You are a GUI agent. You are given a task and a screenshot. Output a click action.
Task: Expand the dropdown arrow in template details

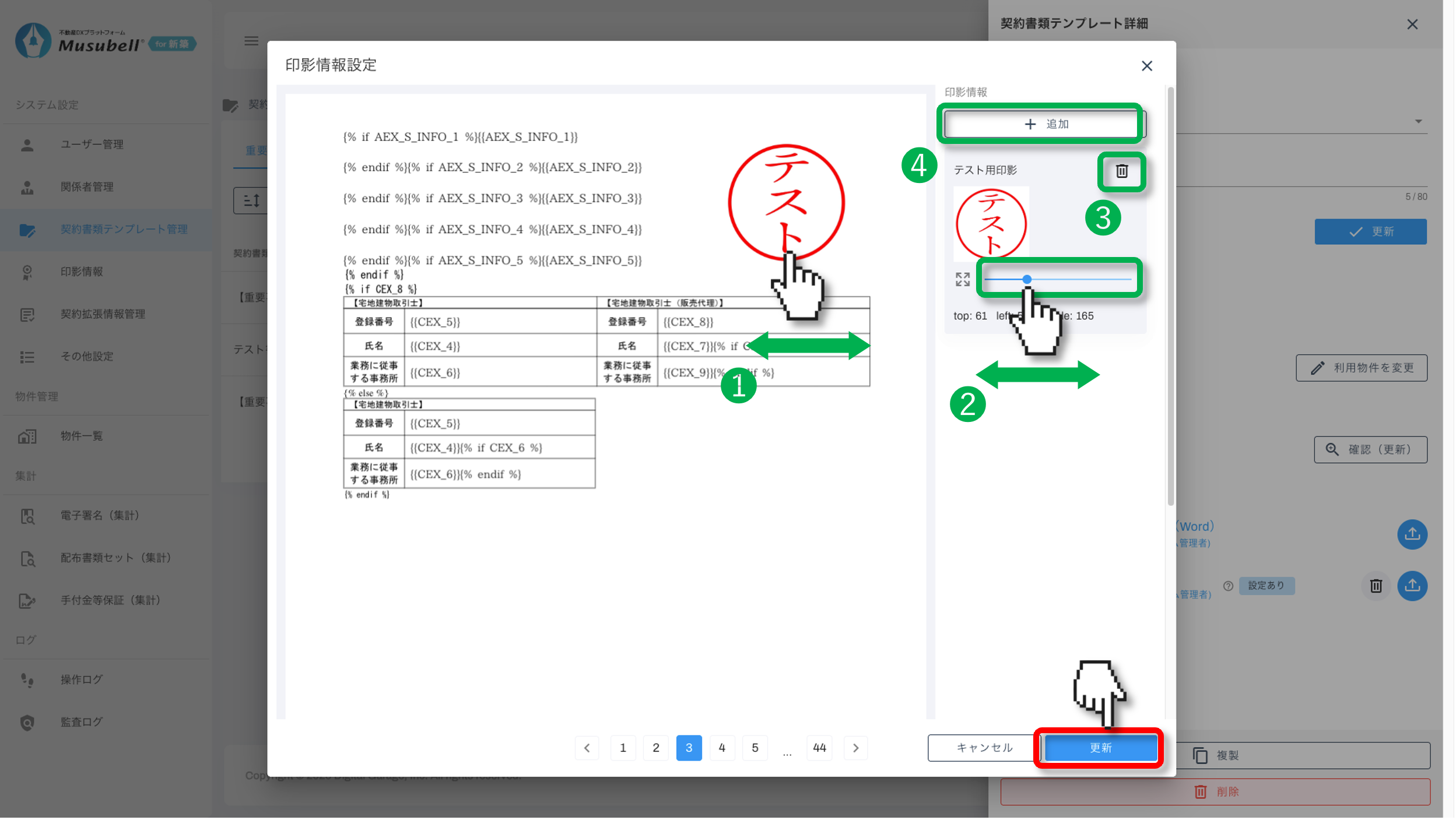pos(1418,122)
